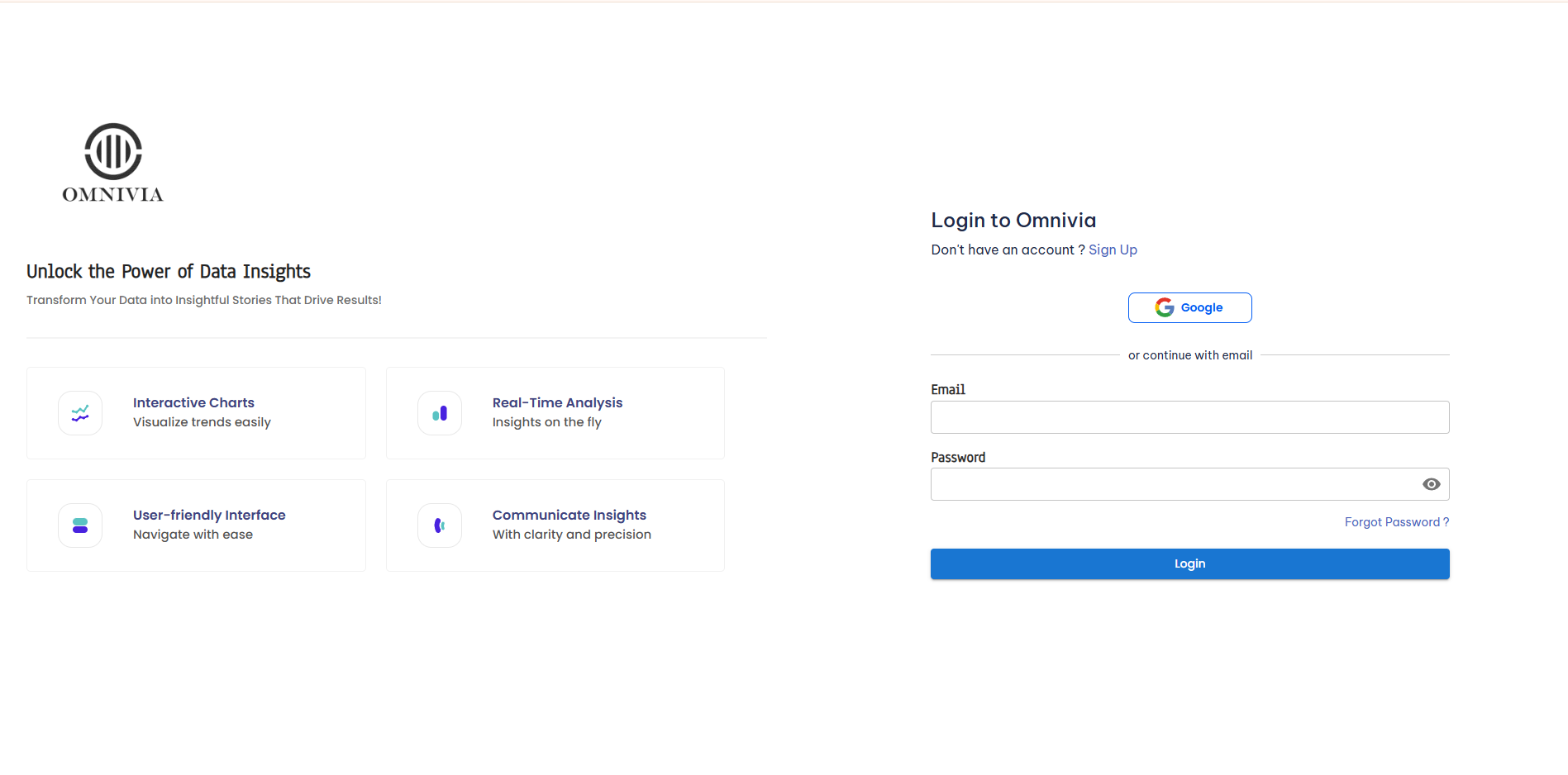Select the Interactive Charts card title
The height and width of the screenshot is (775, 1568).
point(193,402)
